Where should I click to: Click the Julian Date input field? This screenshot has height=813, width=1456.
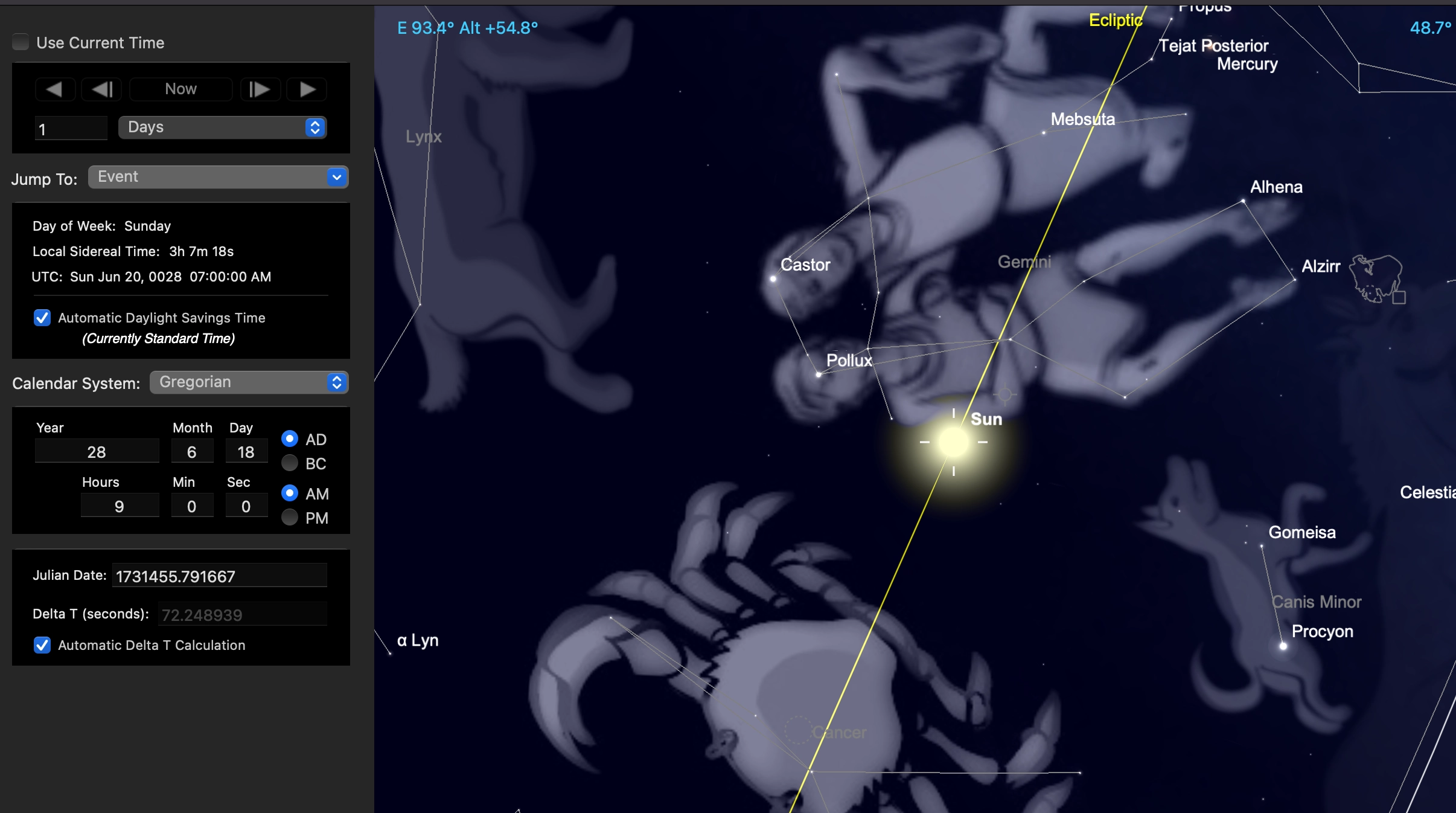pos(220,576)
